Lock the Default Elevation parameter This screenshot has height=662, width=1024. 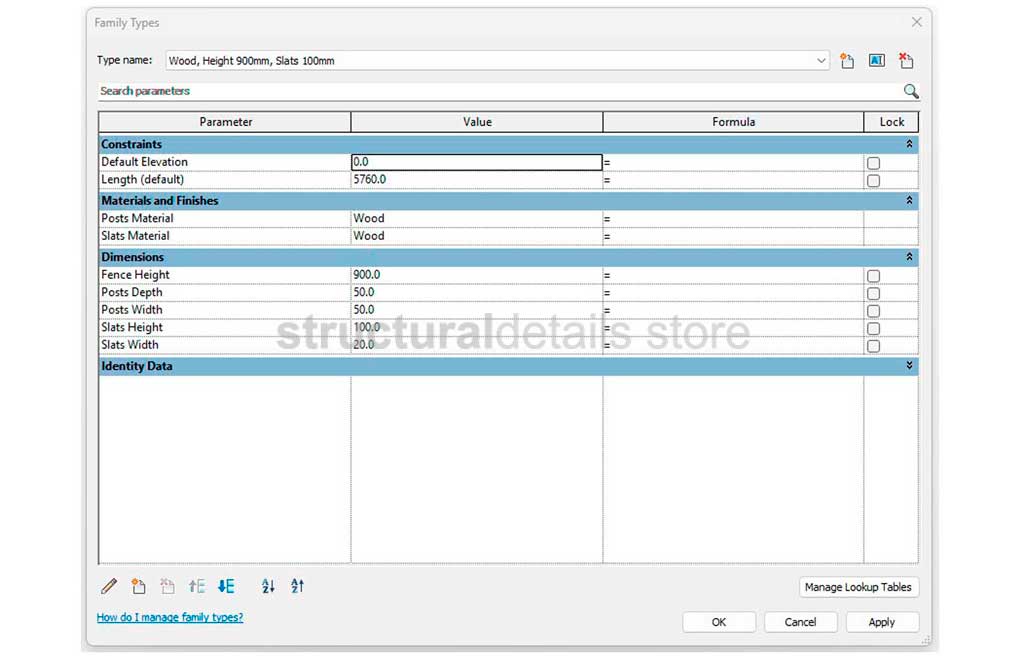pyautogui.click(x=873, y=163)
